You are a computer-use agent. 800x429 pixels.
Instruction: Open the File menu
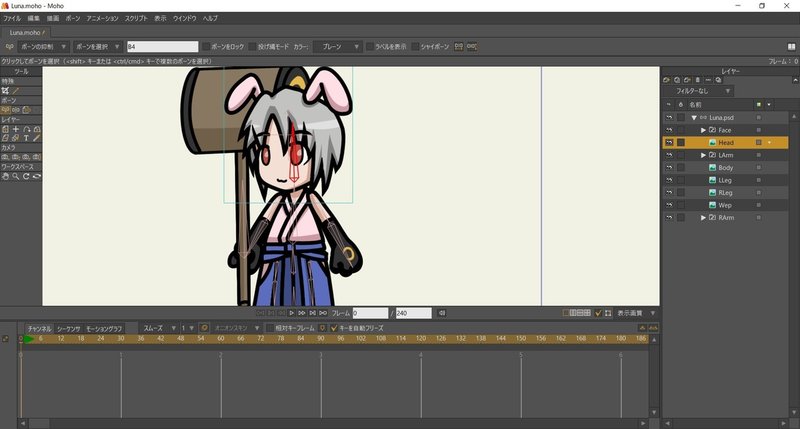[x=12, y=18]
